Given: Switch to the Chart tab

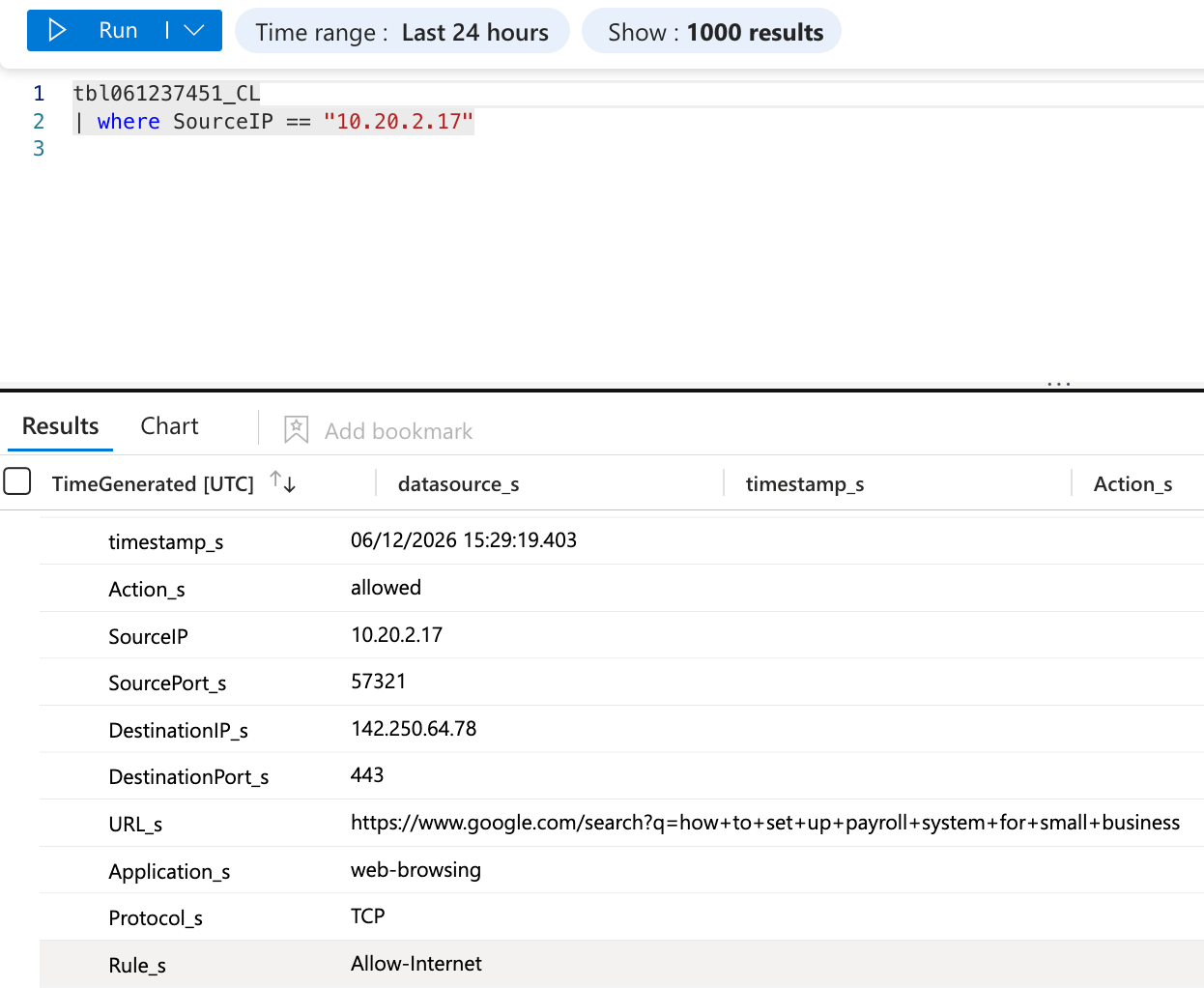Looking at the screenshot, I should [169, 426].
